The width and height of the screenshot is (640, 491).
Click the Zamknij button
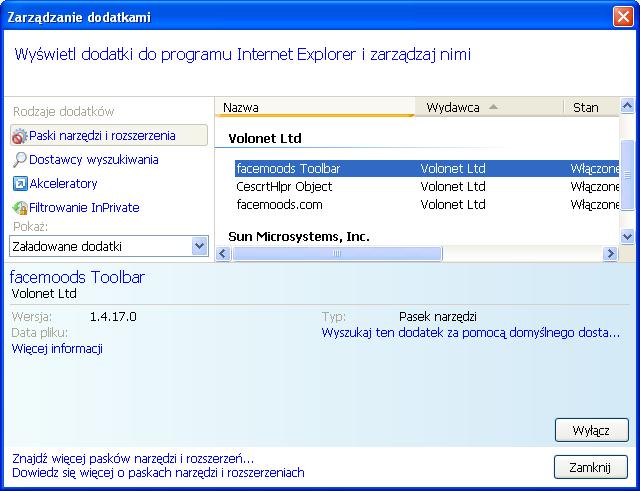tap(591, 467)
